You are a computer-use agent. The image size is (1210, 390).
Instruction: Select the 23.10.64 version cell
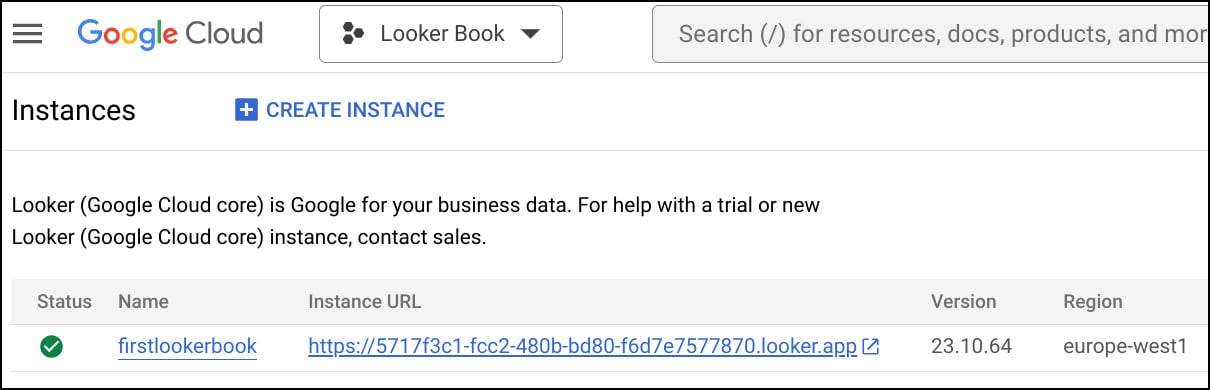point(972,347)
